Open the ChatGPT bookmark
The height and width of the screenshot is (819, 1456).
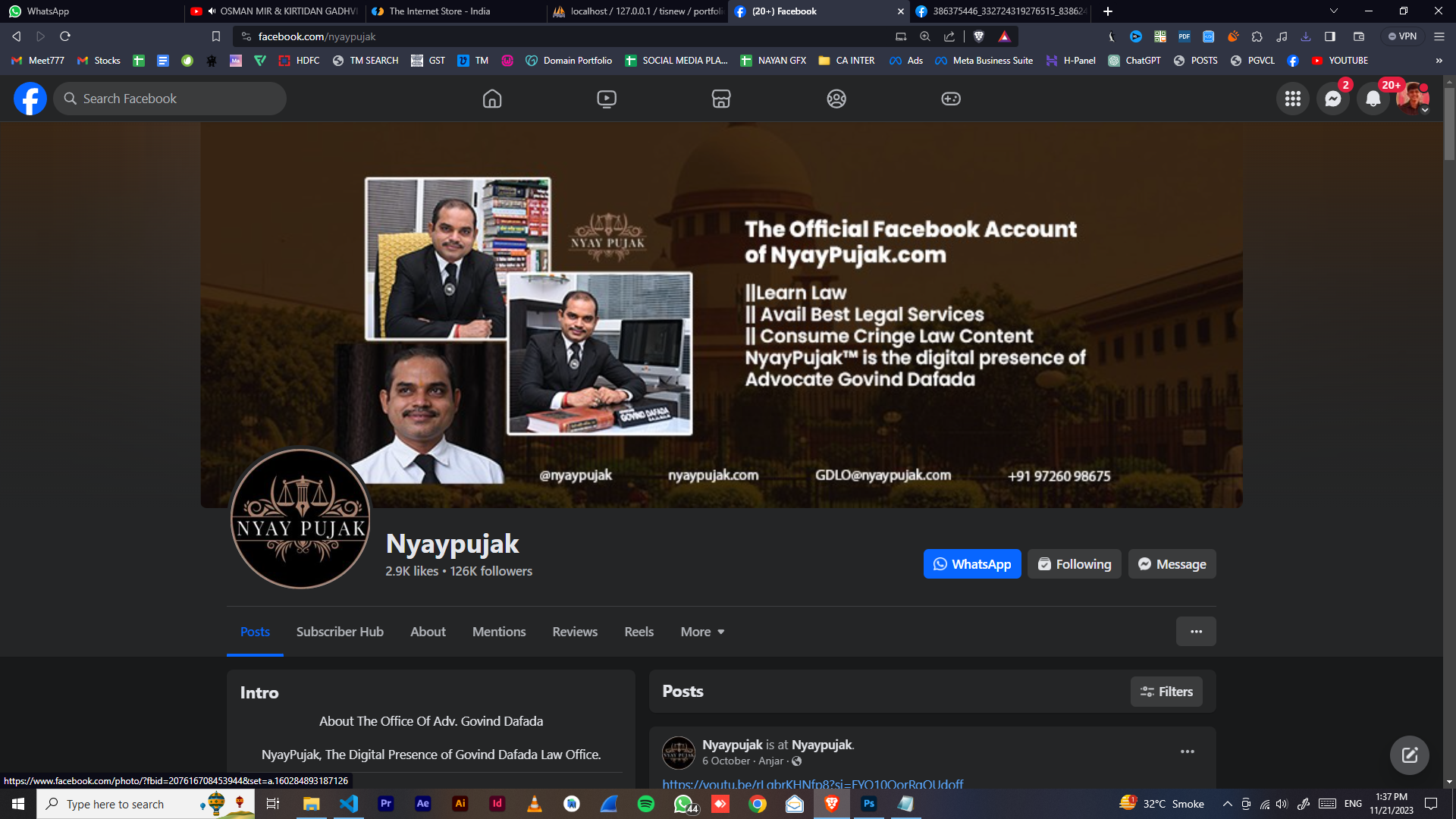click(x=1134, y=61)
